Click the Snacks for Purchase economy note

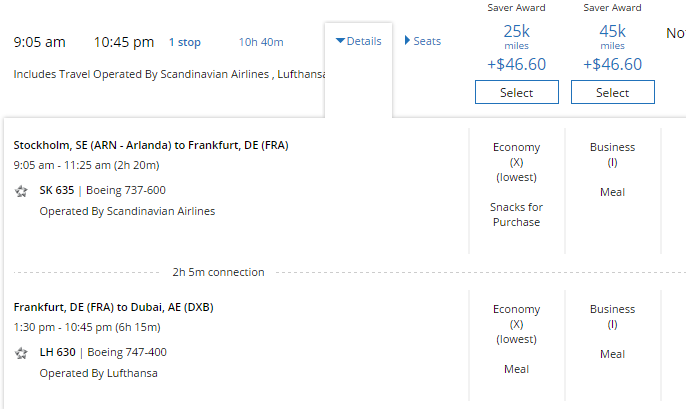coord(516,214)
